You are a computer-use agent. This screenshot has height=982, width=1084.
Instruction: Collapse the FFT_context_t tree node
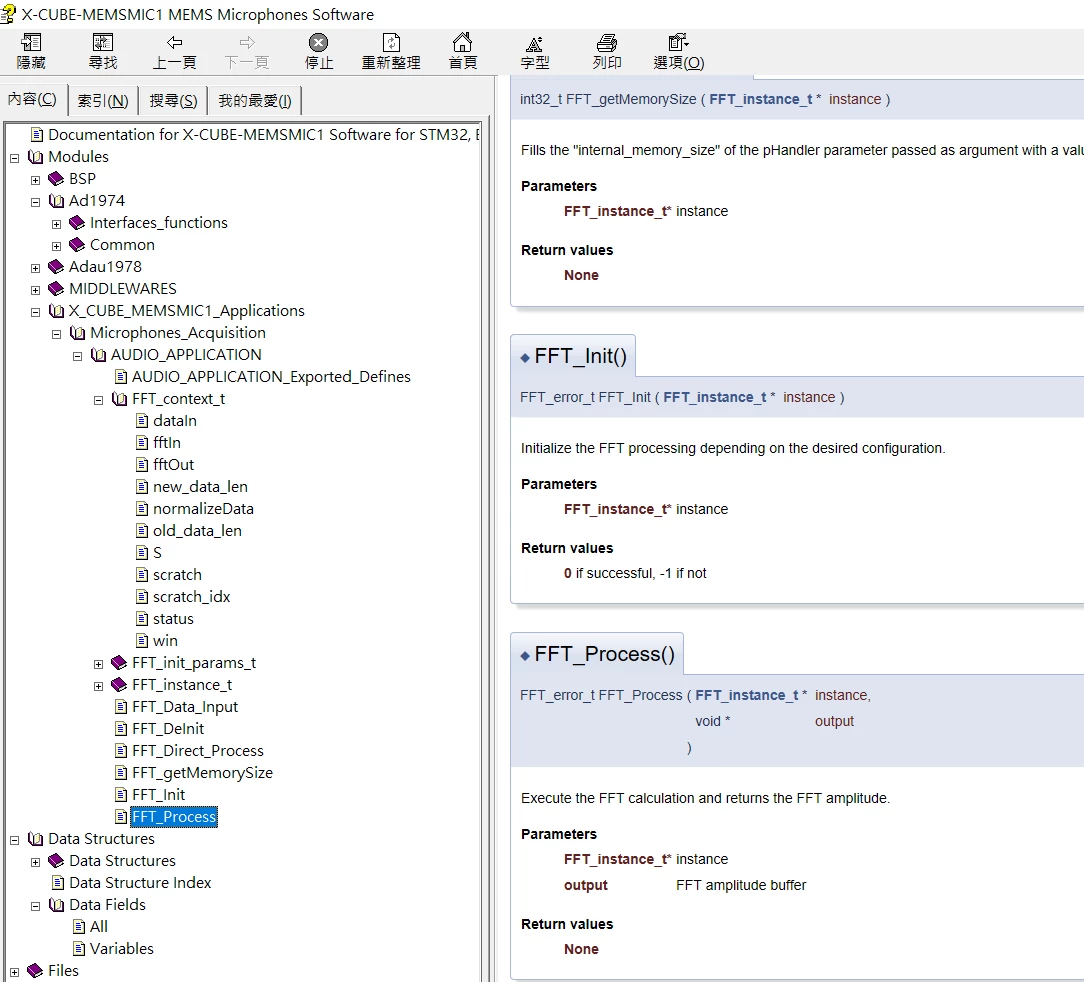pos(98,400)
